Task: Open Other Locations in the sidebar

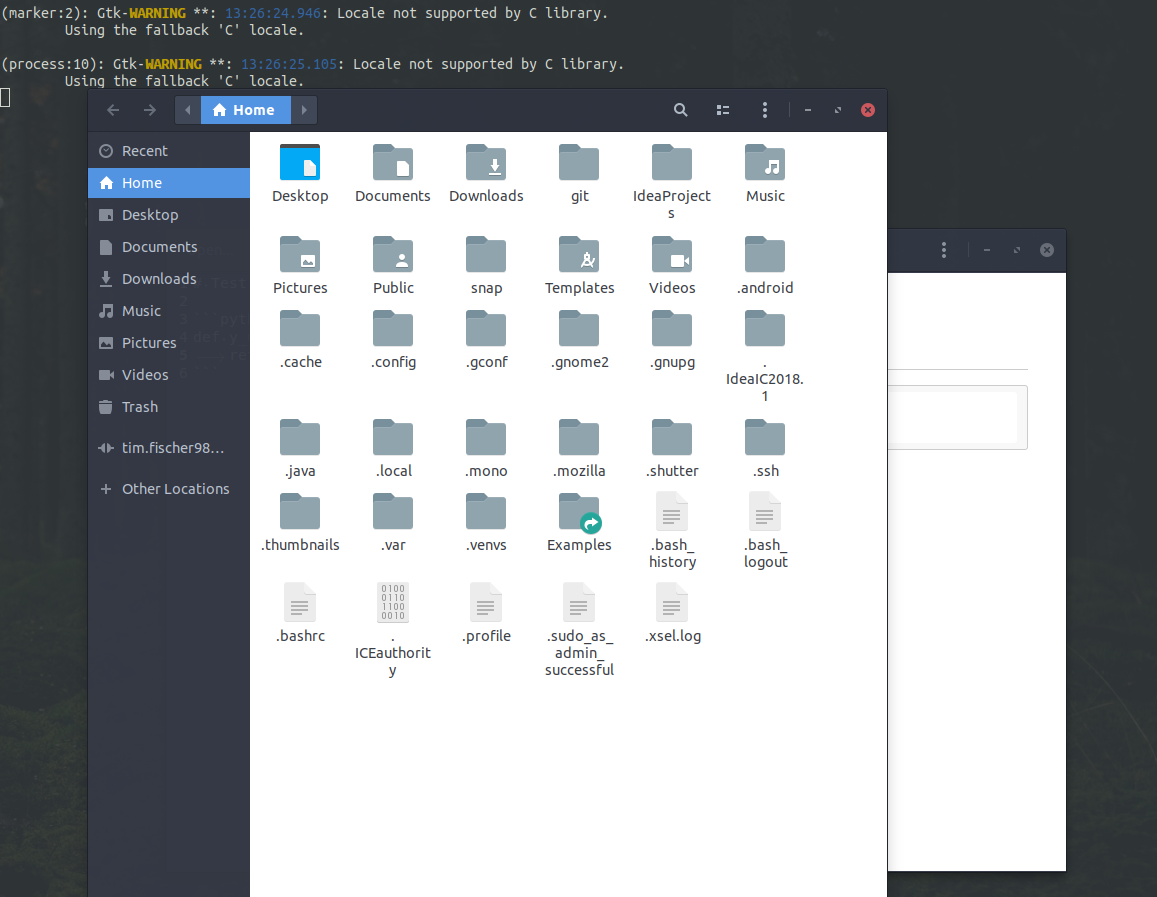Action: 169,489
